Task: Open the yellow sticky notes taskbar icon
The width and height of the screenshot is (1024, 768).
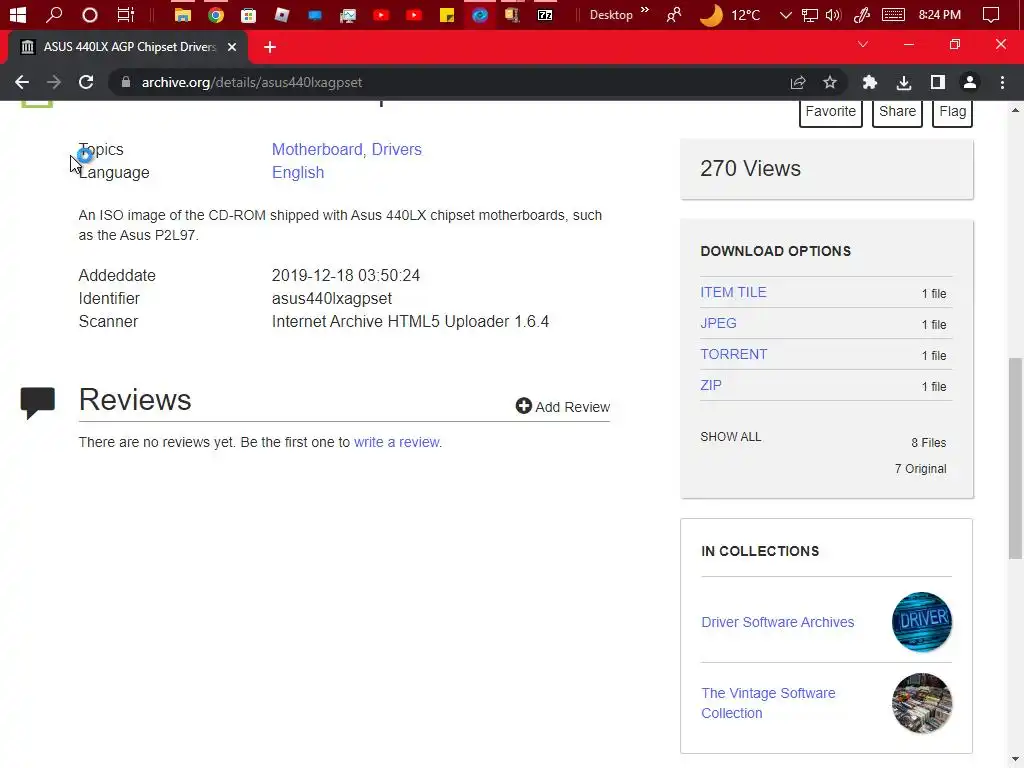Action: [447, 14]
